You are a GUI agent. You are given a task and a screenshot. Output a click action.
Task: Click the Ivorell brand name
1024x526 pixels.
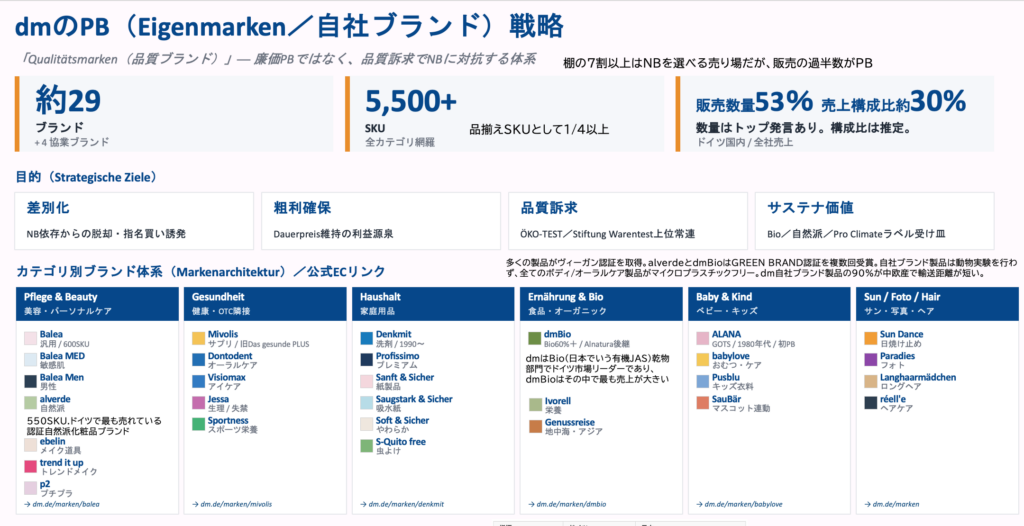(558, 401)
